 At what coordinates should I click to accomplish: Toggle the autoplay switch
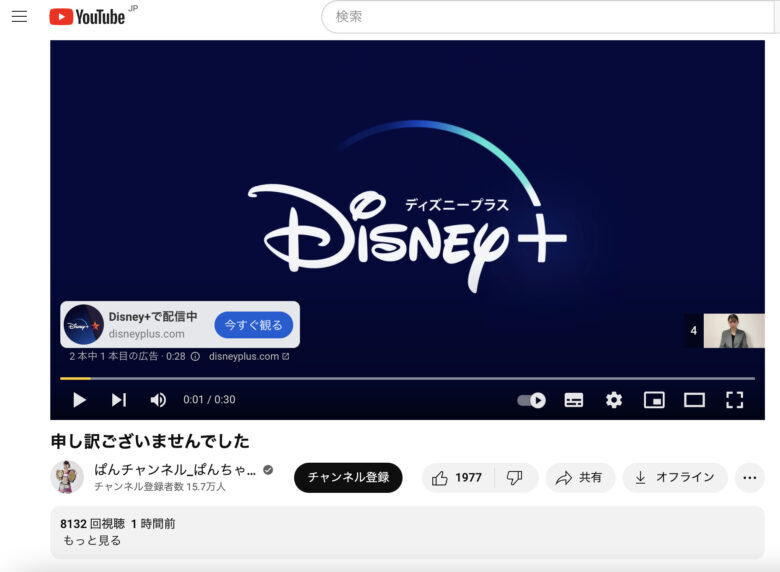pos(531,400)
